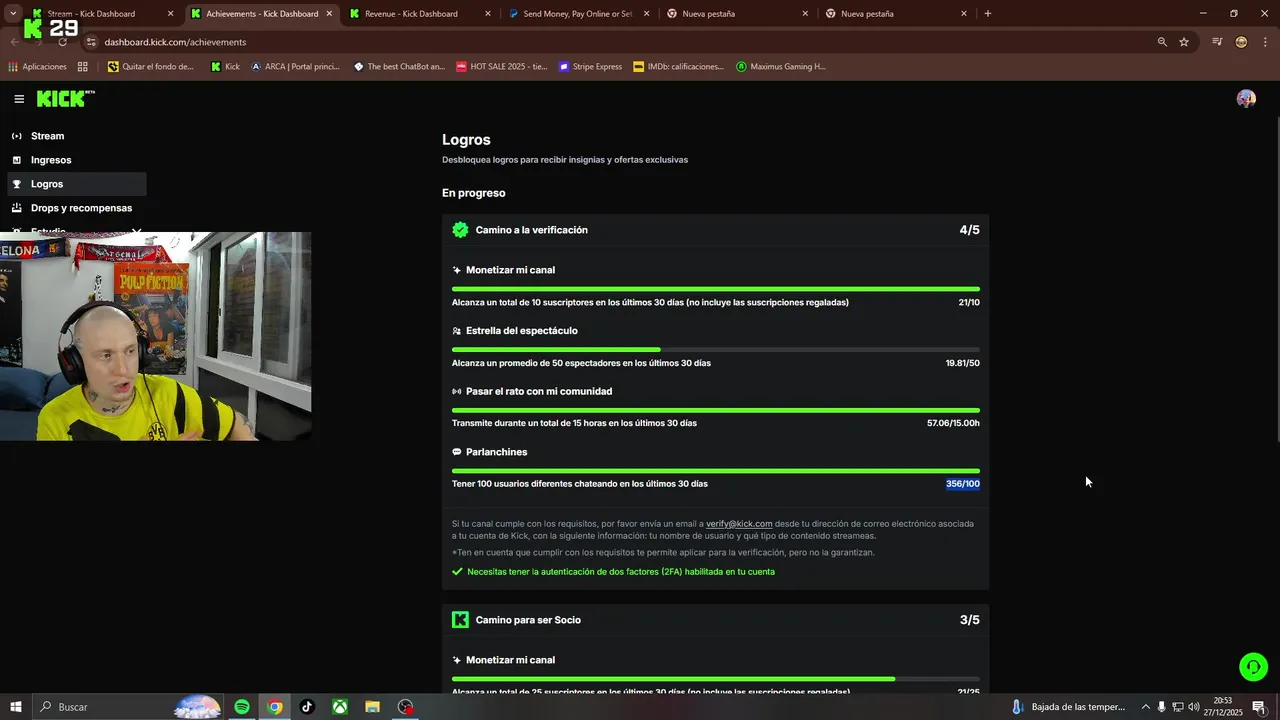Open volume control in system tray
This screenshot has width=1280, height=720.
click(x=1194, y=707)
